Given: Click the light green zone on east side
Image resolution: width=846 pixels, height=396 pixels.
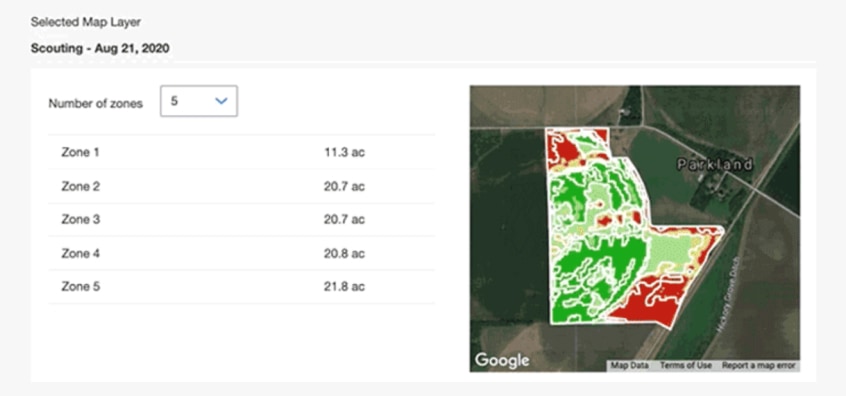Looking at the screenshot, I should (x=671, y=251).
